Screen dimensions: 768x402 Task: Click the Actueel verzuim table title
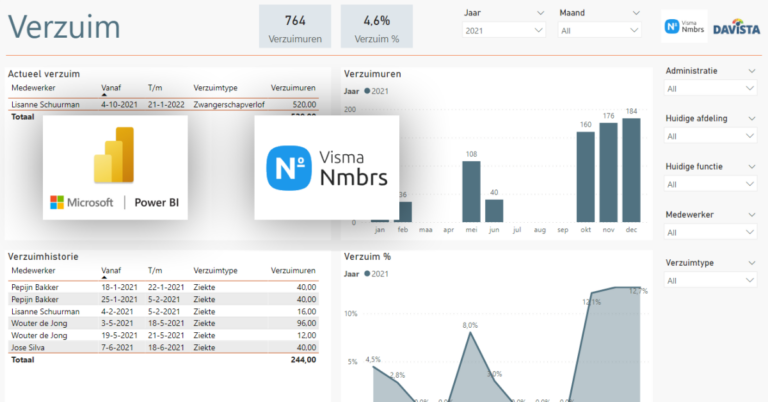(x=44, y=74)
